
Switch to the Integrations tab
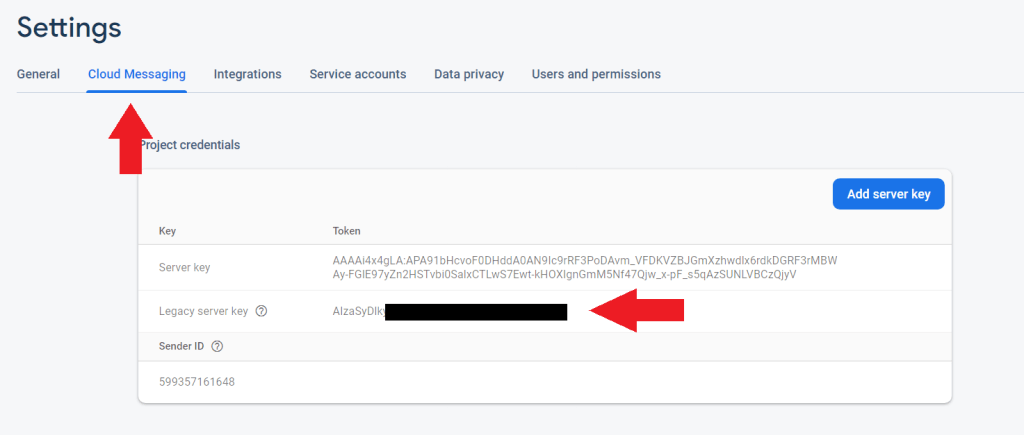tap(247, 74)
